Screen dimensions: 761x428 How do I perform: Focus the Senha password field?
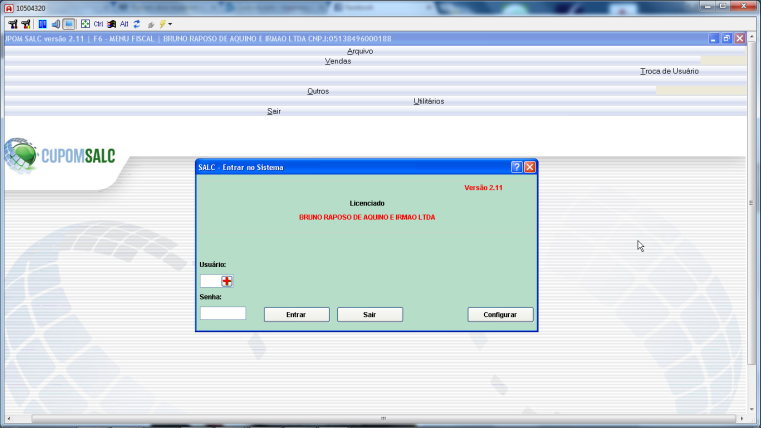click(223, 313)
